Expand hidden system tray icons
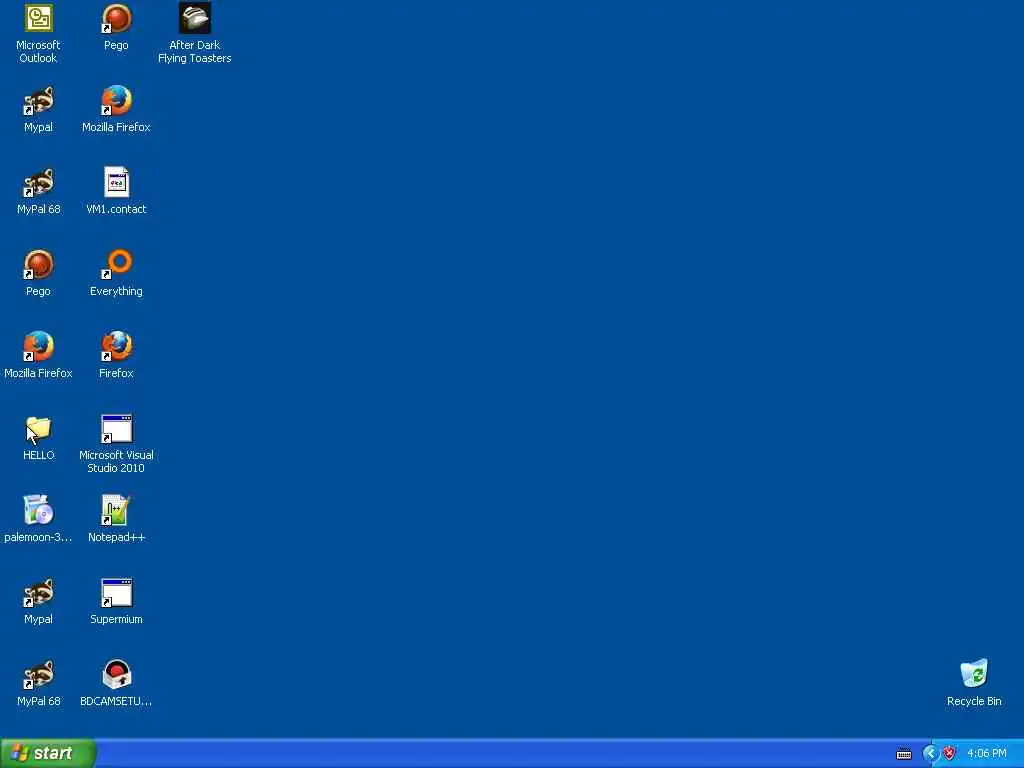This screenshot has height=768, width=1024. 930,754
